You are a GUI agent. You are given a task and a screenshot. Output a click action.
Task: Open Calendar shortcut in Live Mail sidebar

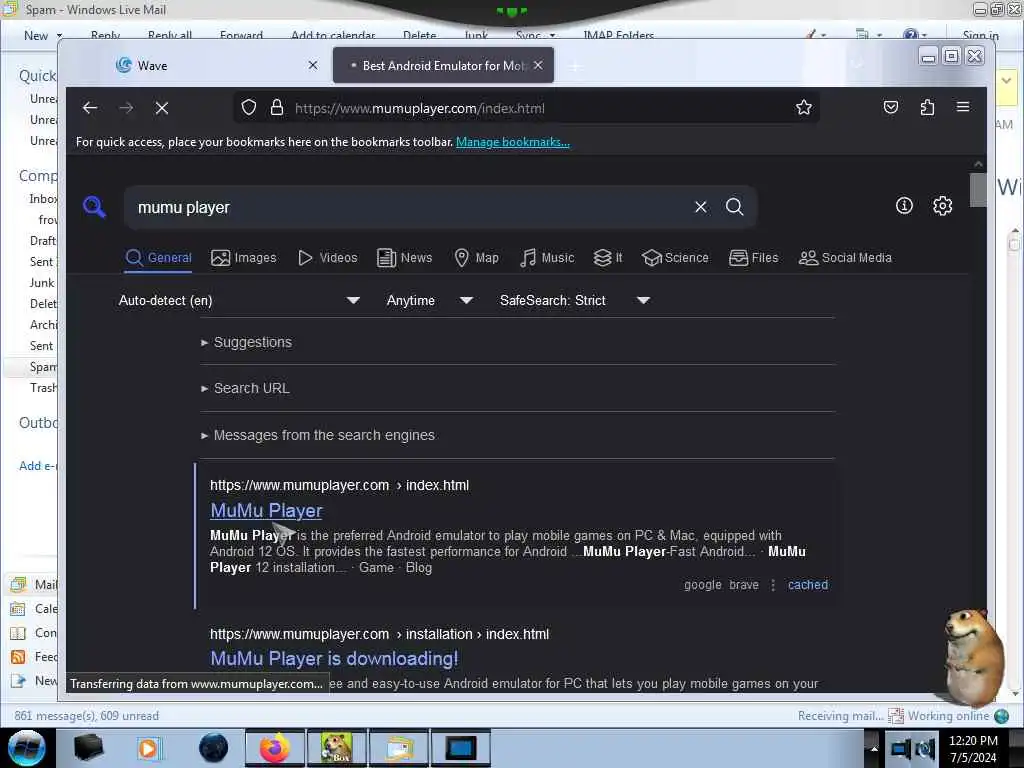(34, 609)
